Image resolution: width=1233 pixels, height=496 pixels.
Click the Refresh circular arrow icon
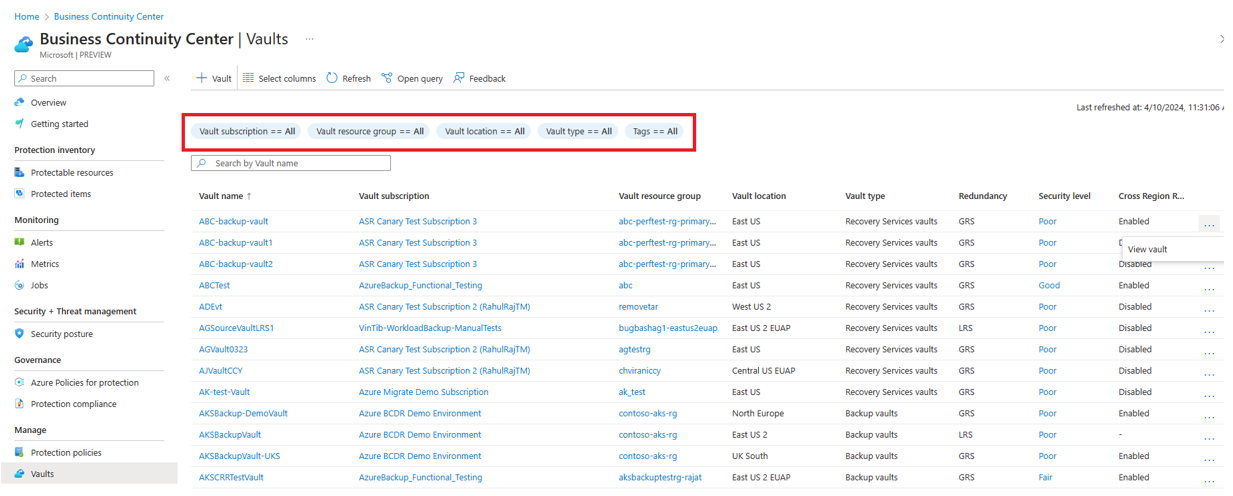(332, 78)
